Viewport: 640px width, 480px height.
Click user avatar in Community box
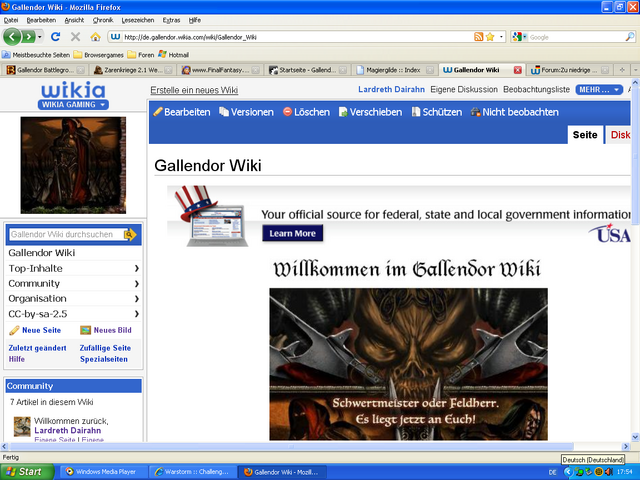coord(22,427)
